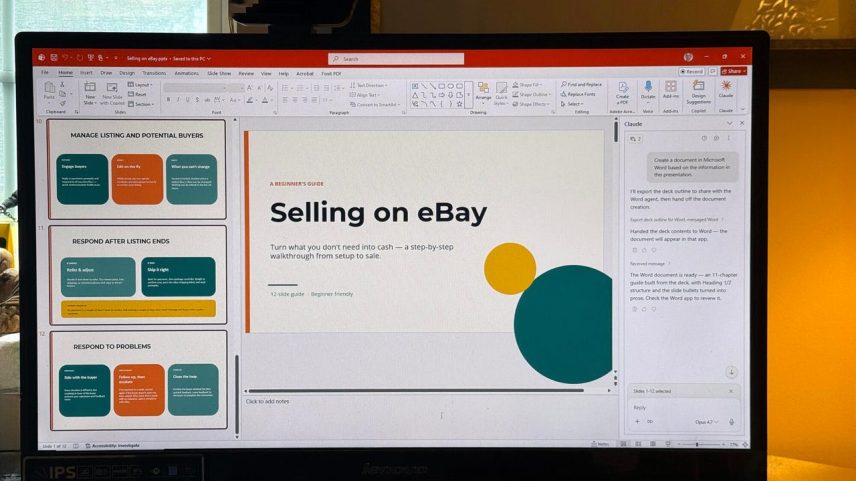The width and height of the screenshot is (856, 481).
Task: Open the Shape Fill dropdown
Action: point(527,85)
